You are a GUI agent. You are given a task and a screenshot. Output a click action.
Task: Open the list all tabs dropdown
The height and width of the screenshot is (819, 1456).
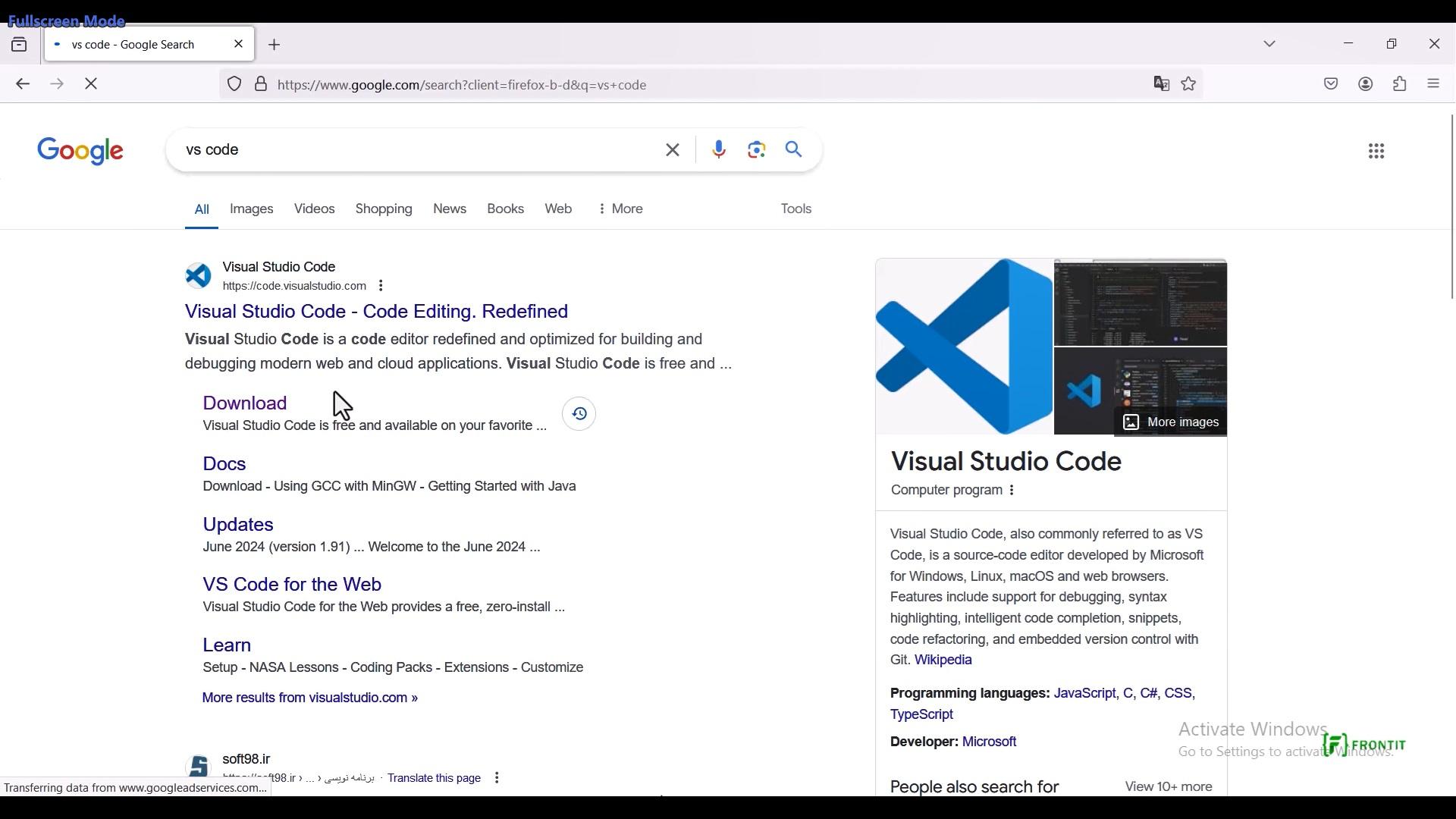(1270, 44)
